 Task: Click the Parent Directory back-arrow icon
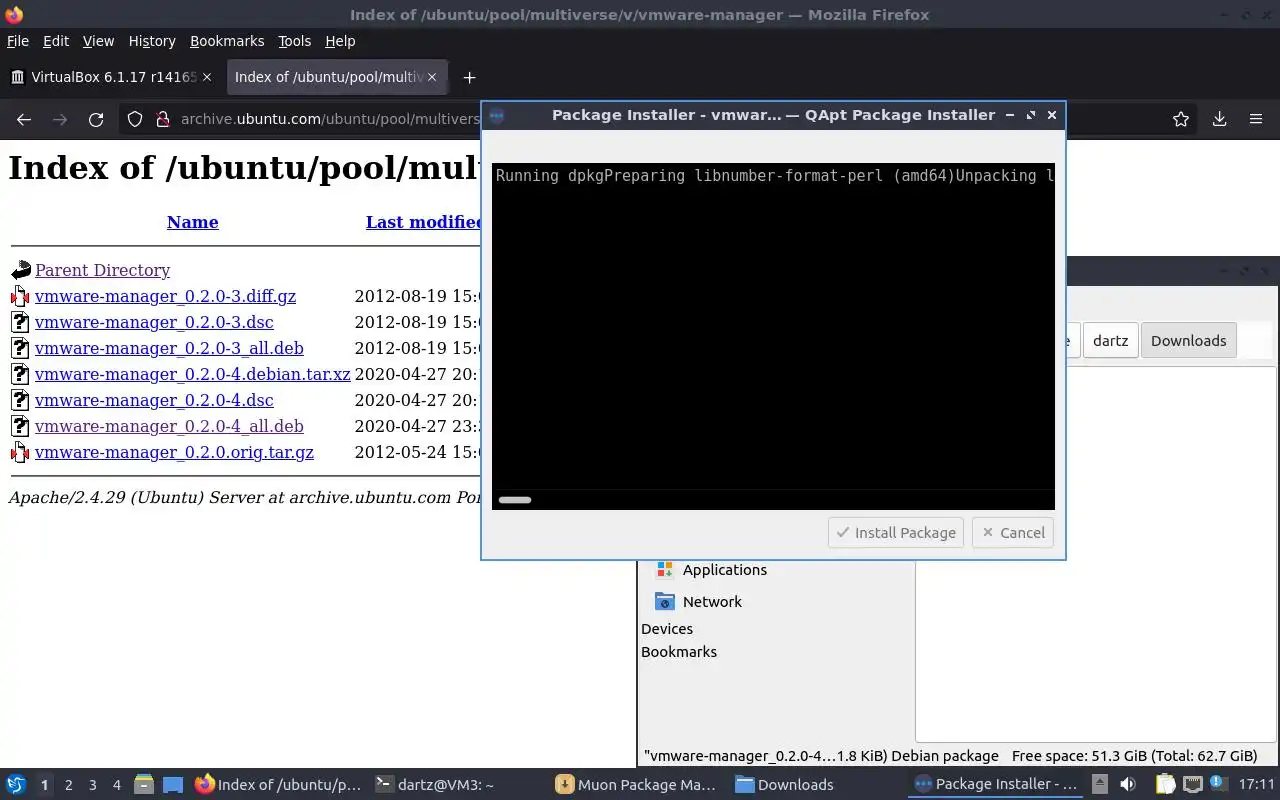tap(20, 270)
